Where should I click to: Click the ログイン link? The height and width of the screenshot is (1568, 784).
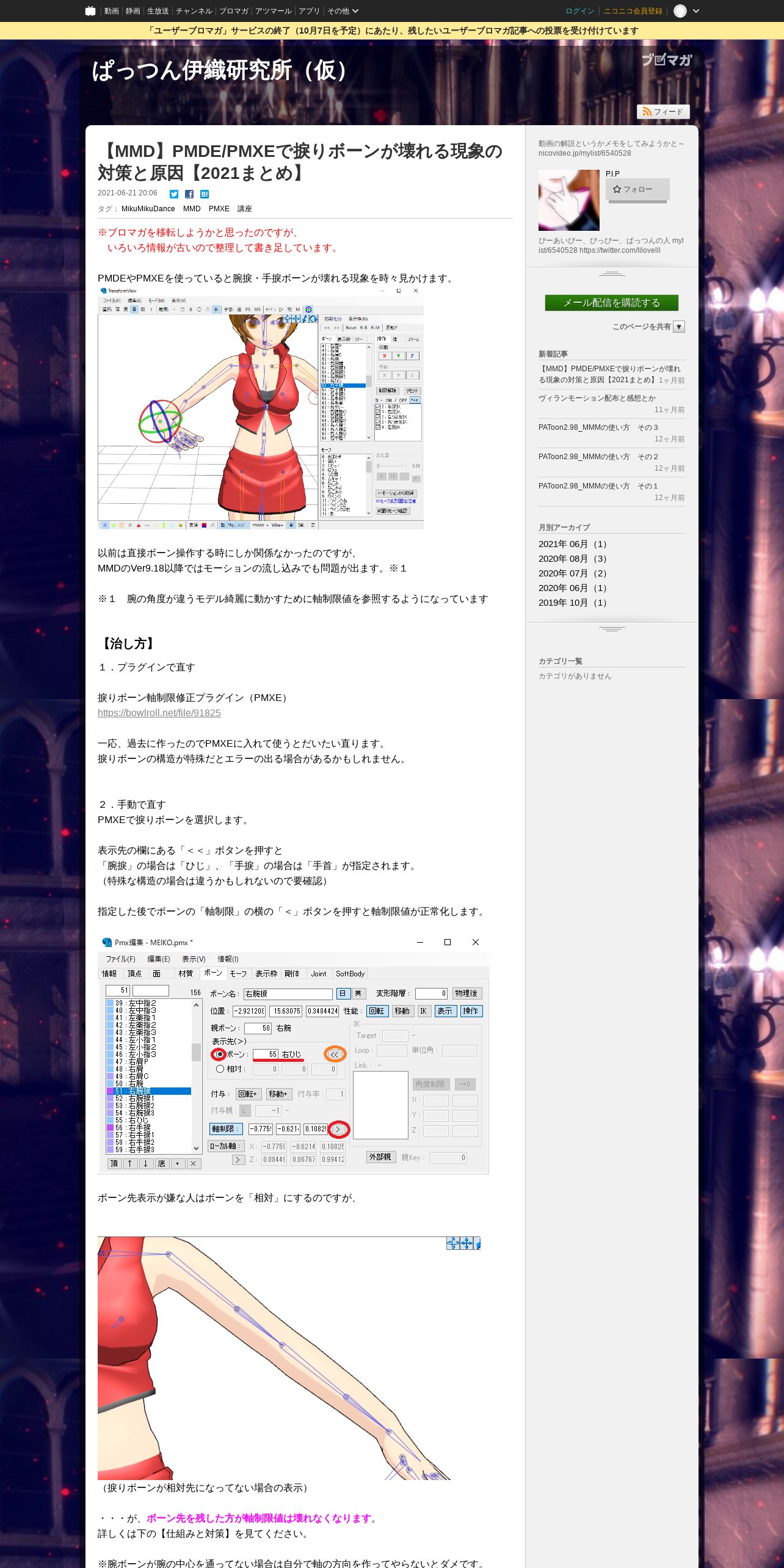(x=580, y=11)
